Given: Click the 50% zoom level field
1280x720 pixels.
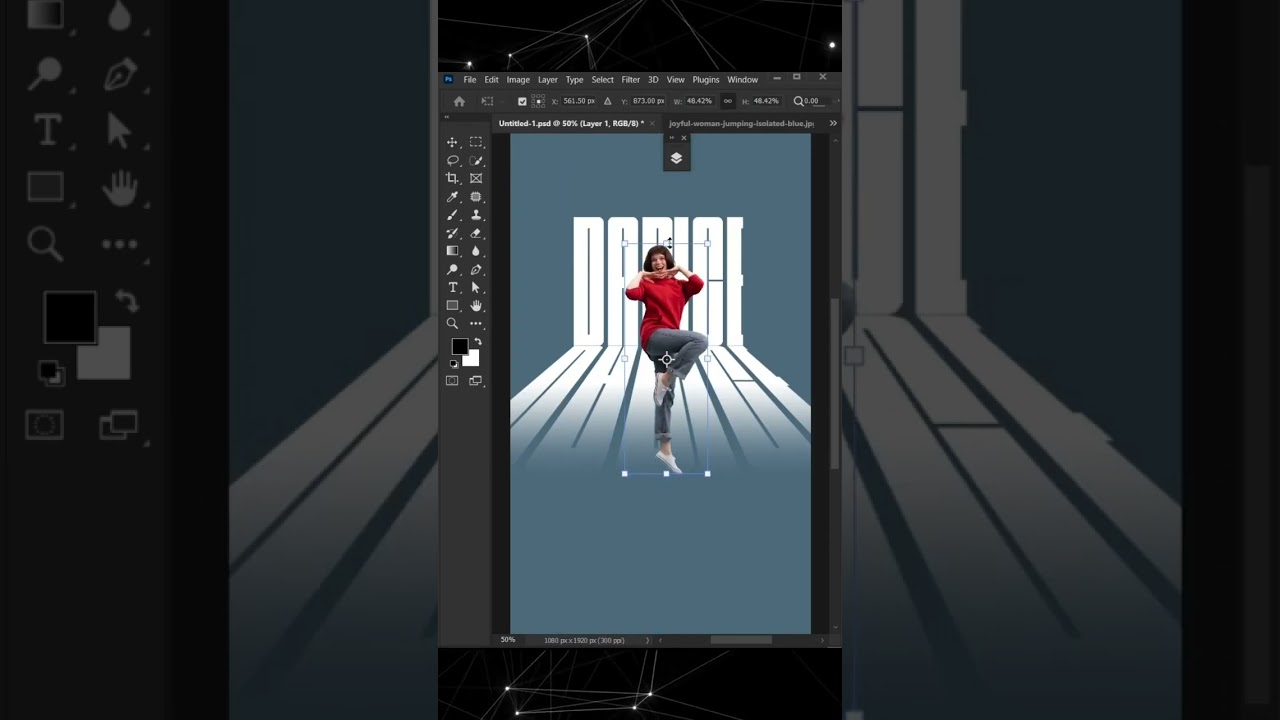Looking at the screenshot, I should (508, 640).
